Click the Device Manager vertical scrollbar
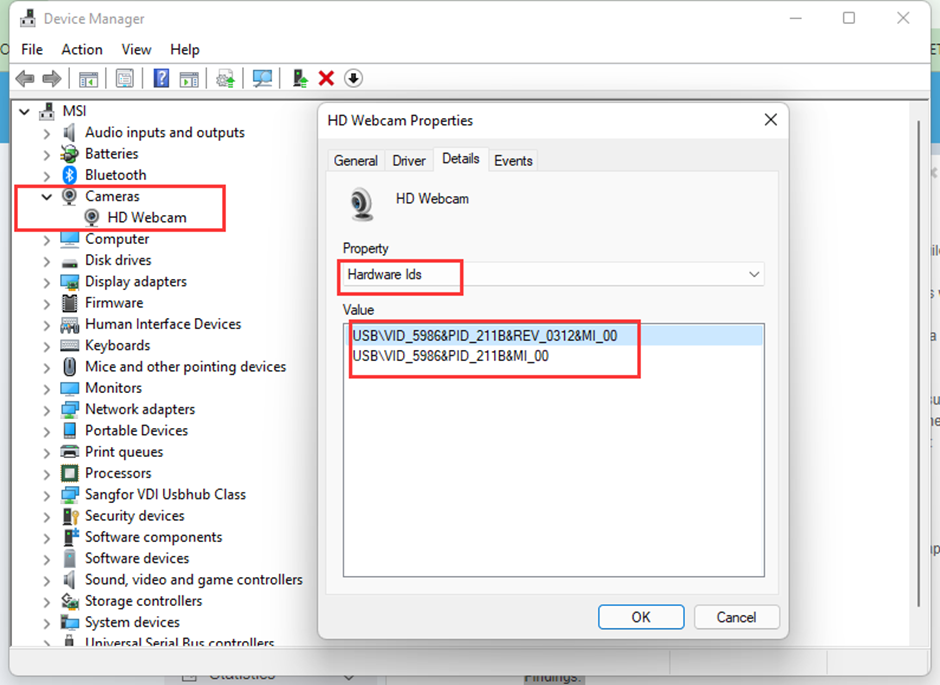The image size is (940, 685). pyautogui.click(x=918, y=364)
